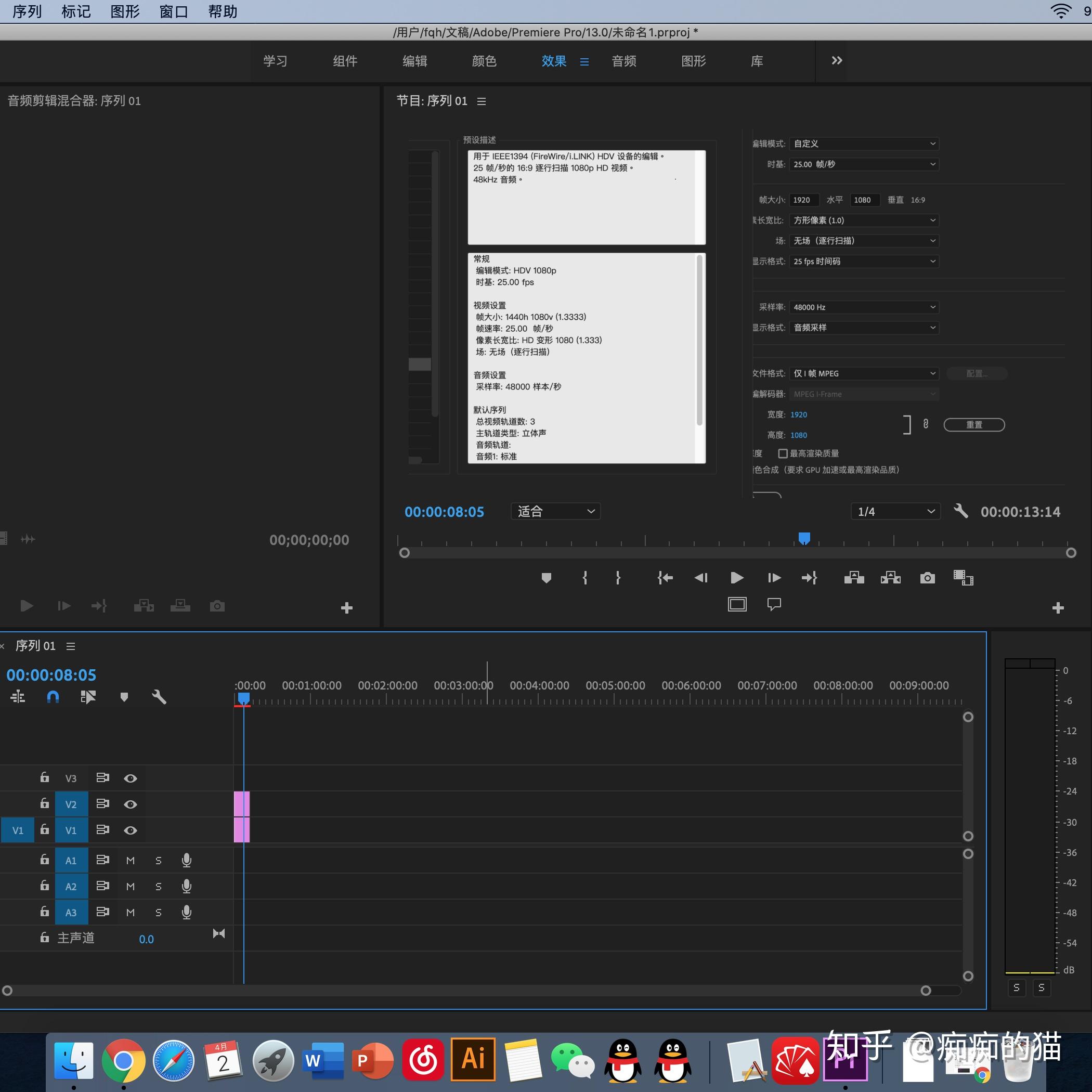
Task: Click timeline horizontal zoom scrollbar right handle
Action: pyautogui.click(x=926, y=990)
